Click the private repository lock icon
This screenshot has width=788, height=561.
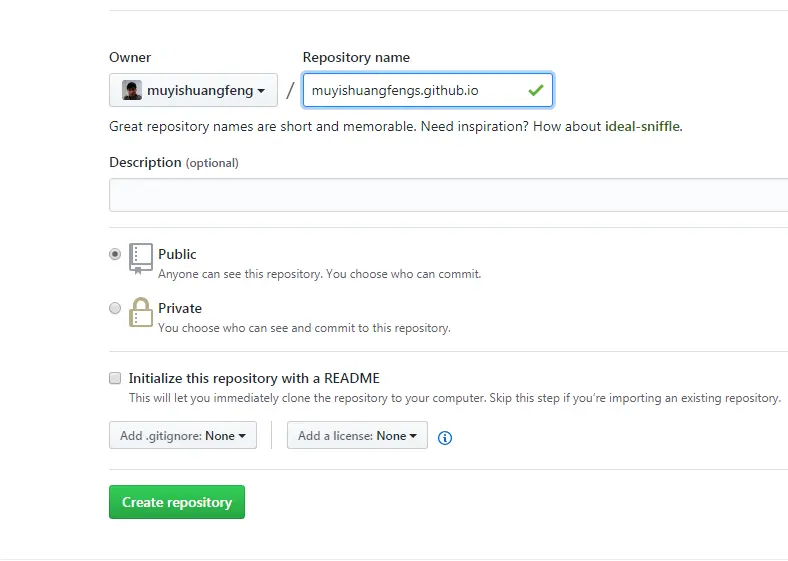point(141,312)
